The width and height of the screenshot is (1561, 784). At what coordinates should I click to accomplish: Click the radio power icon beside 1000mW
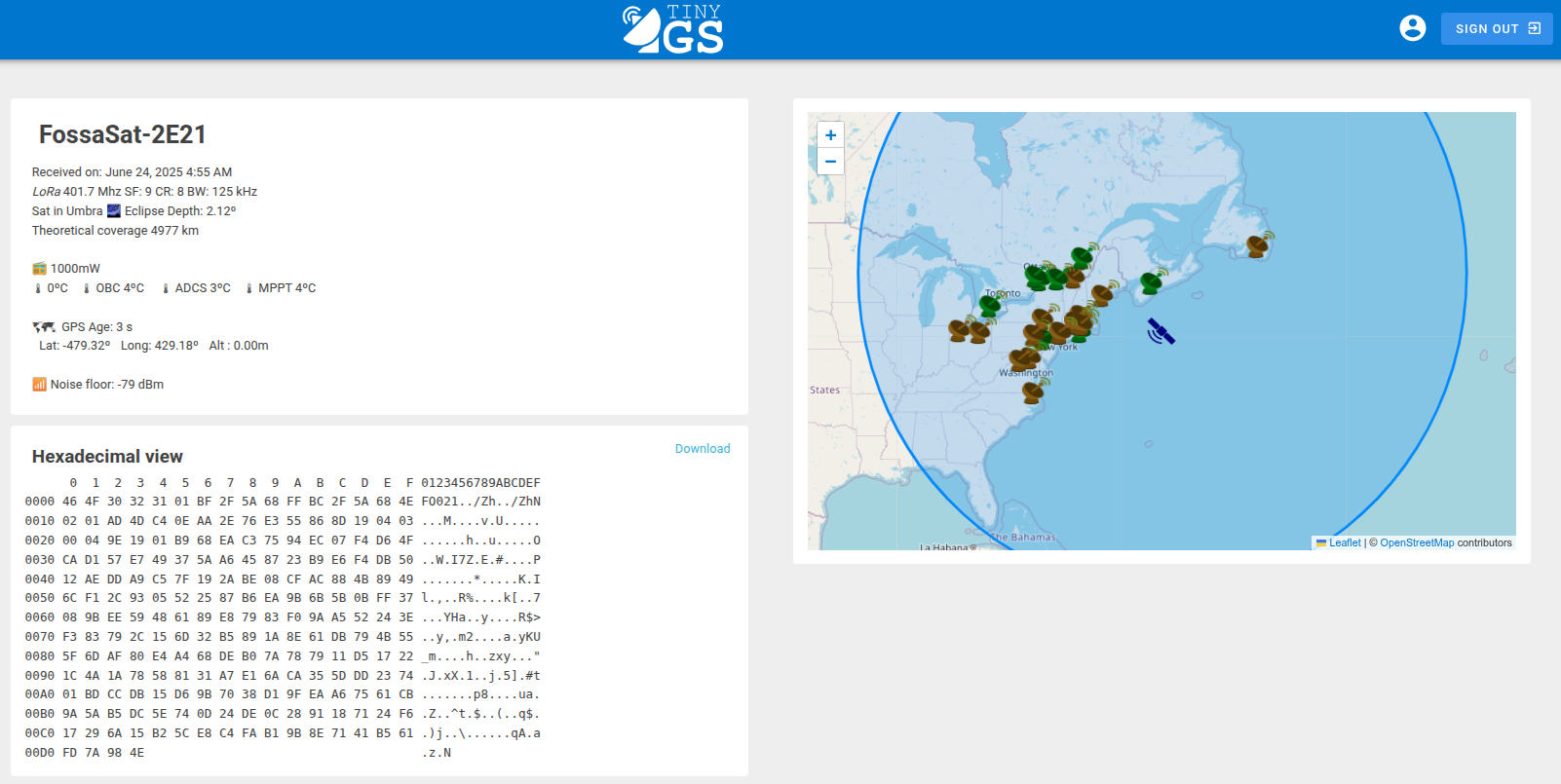(x=39, y=269)
